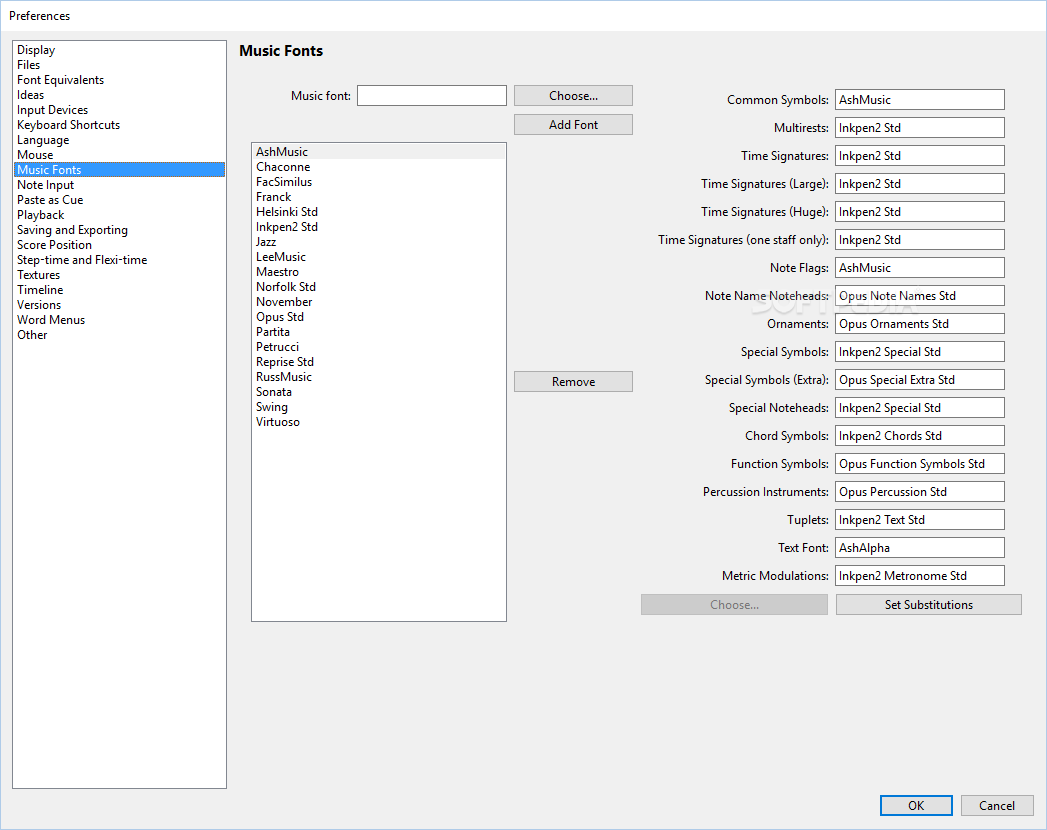Select Swing in the font list
Image resolution: width=1047 pixels, height=830 pixels.
(379, 407)
